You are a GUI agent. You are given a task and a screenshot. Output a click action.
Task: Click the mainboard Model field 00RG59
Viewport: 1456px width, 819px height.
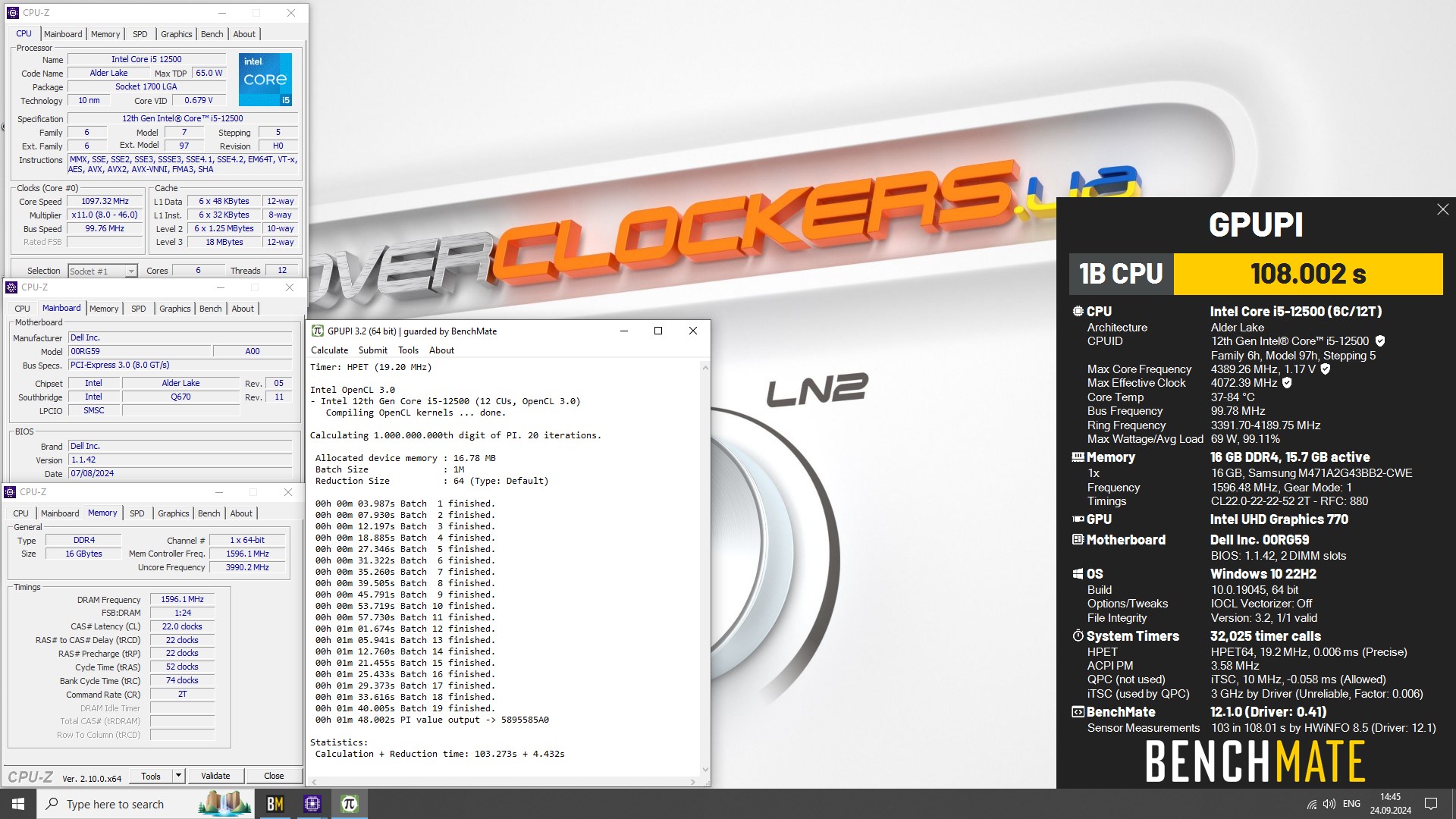coord(140,351)
